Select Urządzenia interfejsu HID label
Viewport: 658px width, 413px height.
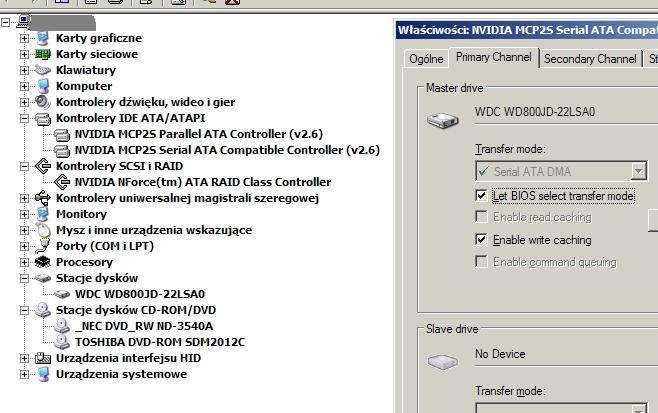click(x=128, y=358)
